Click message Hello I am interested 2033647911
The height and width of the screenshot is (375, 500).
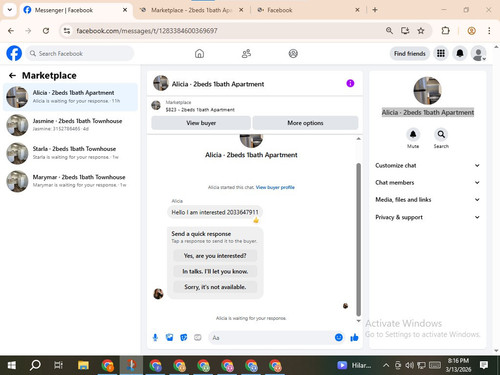[x=215, y=212]
